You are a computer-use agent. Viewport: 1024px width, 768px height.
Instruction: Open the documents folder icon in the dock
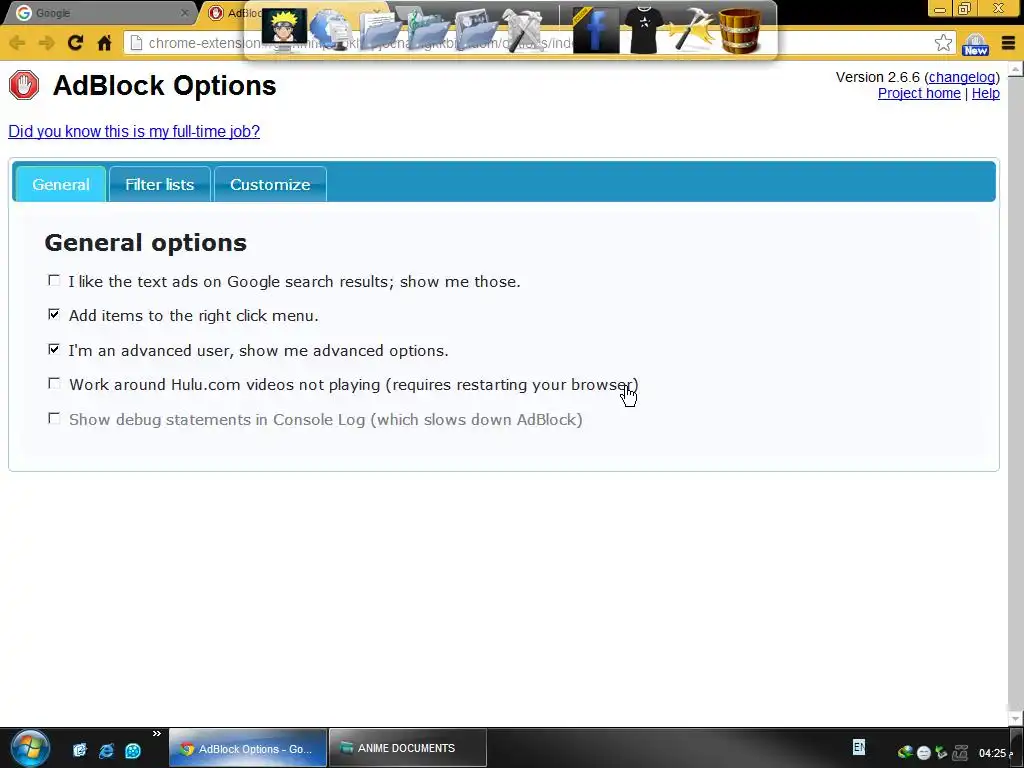click(379, 30)
